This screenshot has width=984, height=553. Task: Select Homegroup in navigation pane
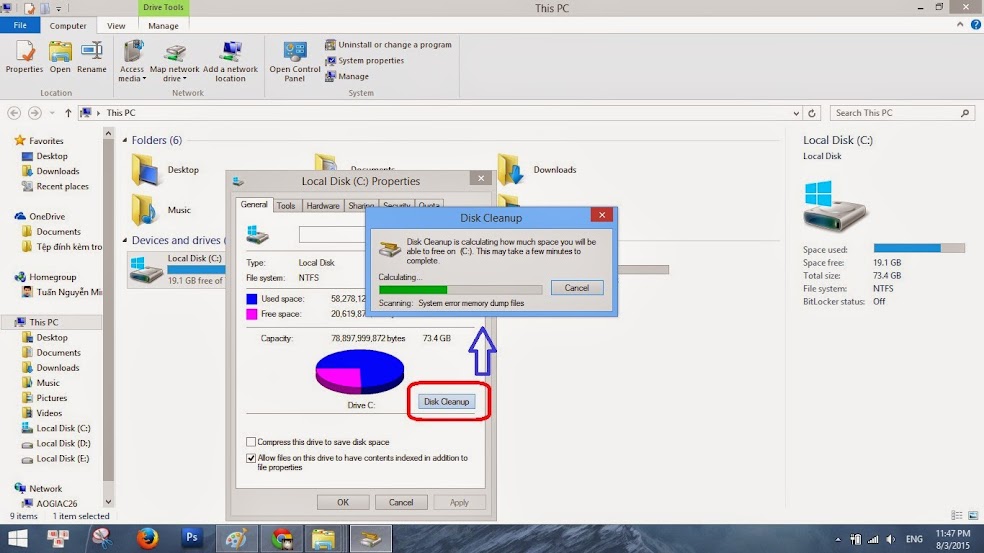(45, 277)
